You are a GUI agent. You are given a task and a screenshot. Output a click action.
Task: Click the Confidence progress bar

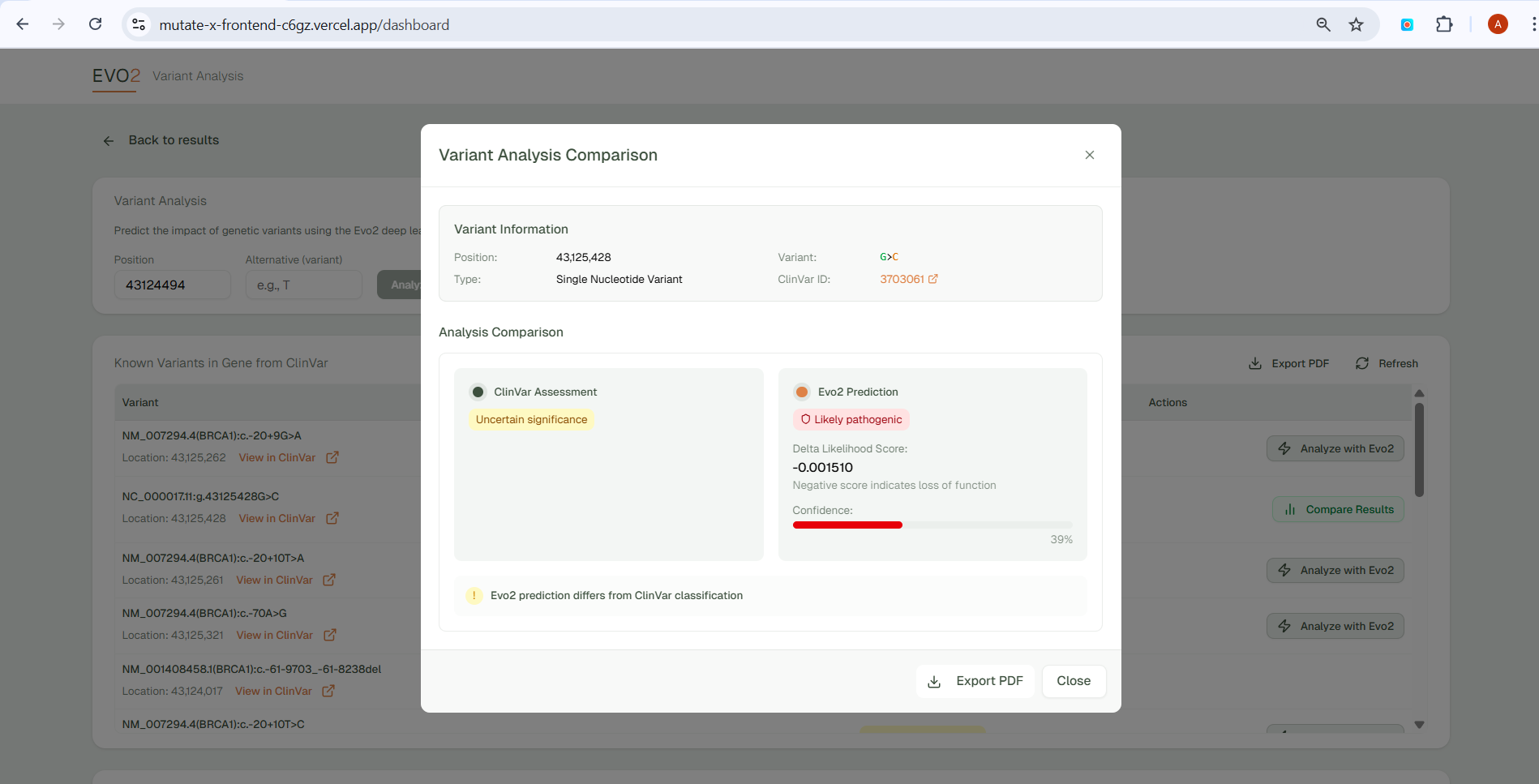click(932, 525)
